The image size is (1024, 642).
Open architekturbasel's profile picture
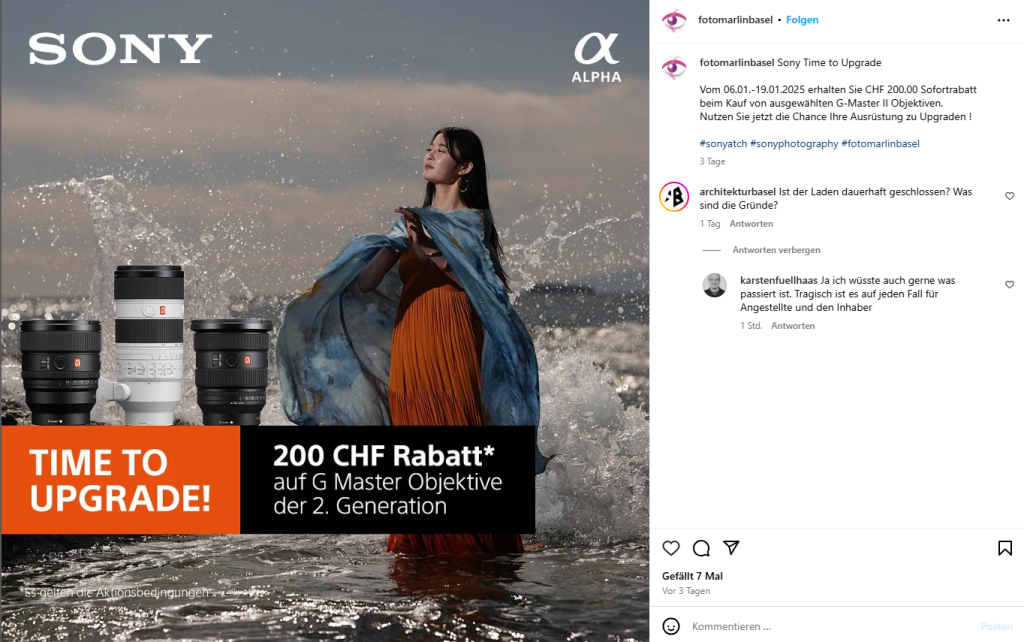pos(674,197)
